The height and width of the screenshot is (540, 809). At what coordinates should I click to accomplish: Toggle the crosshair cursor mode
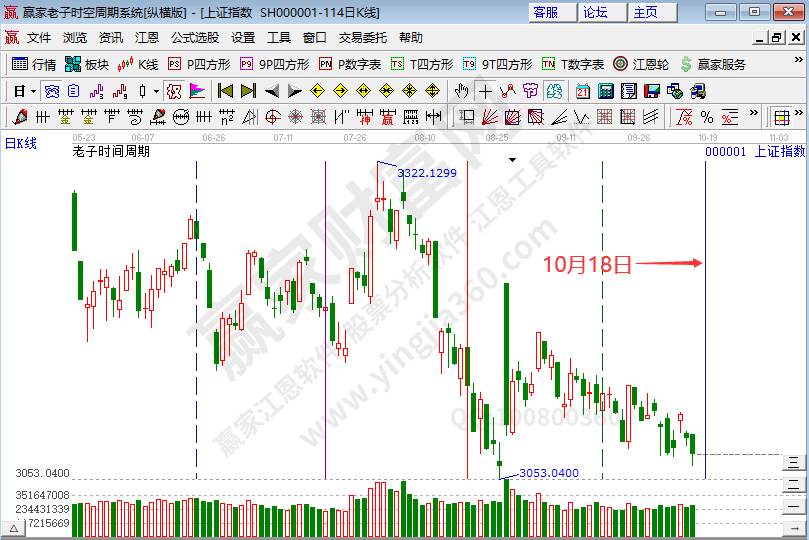(485, 91)
